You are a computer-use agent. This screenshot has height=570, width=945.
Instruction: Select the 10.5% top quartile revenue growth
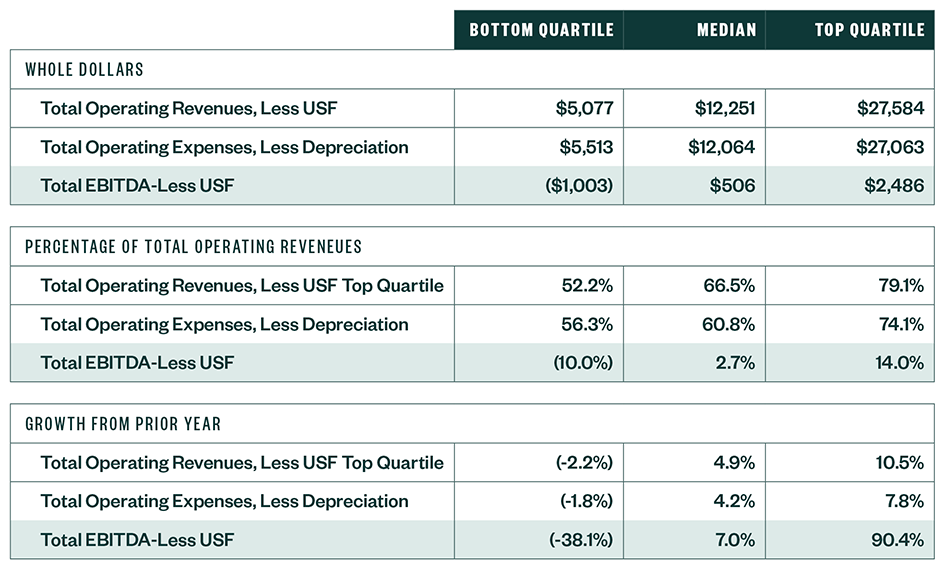click(x=899, y=463)
